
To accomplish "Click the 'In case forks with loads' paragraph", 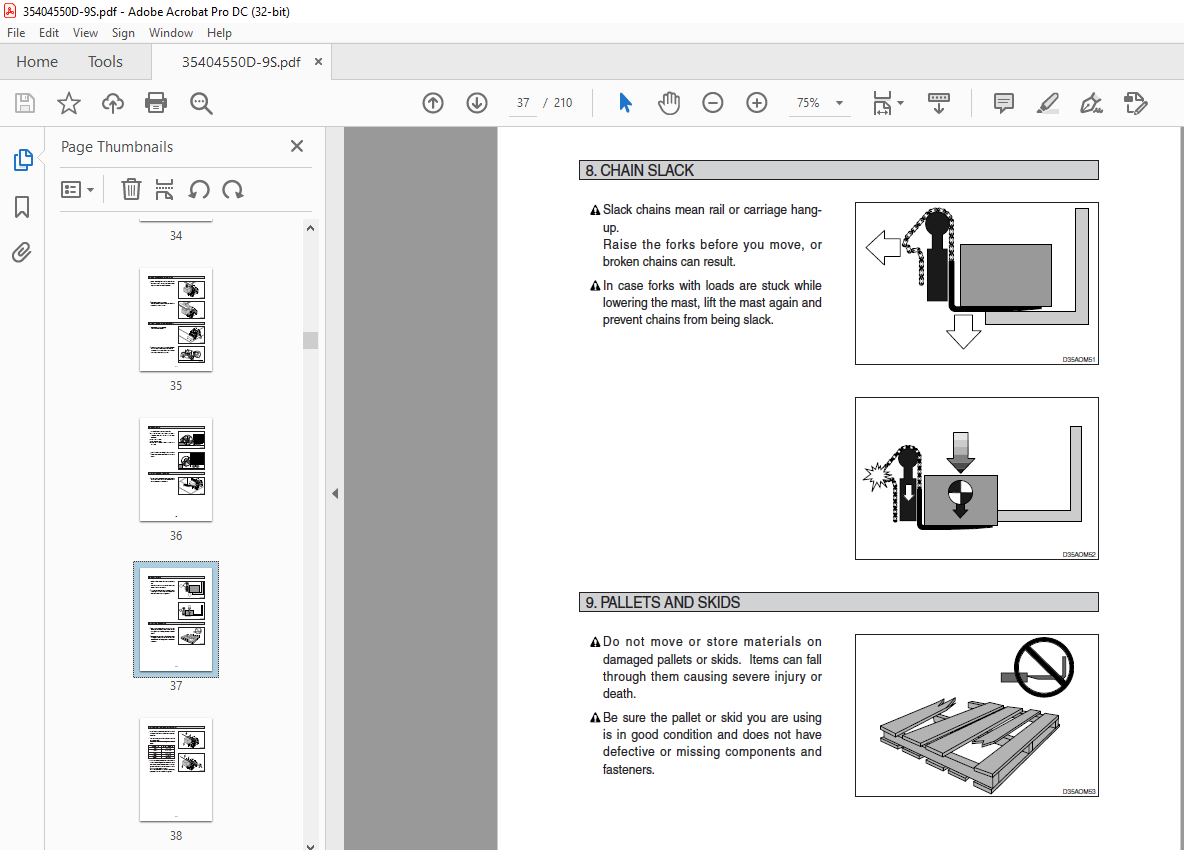I will click(x=707, y=303).
